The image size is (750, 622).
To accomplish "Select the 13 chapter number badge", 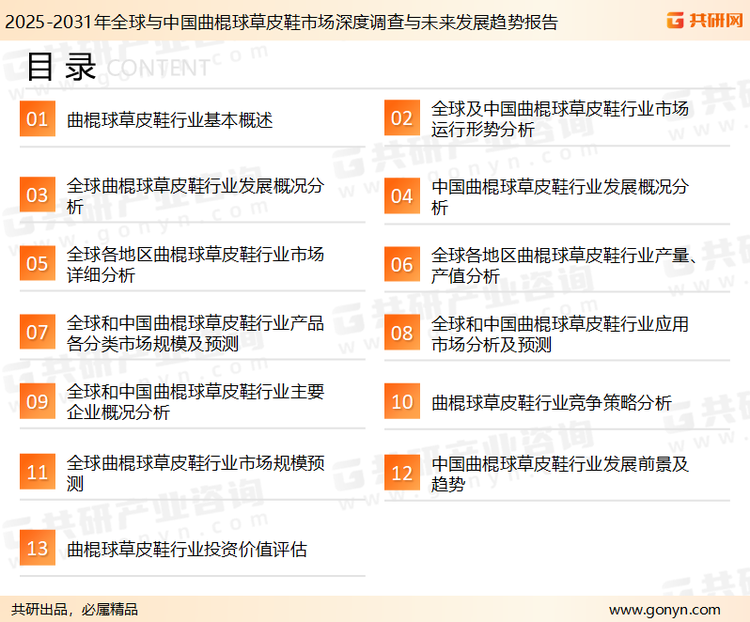I will click(x=37, y=548).
